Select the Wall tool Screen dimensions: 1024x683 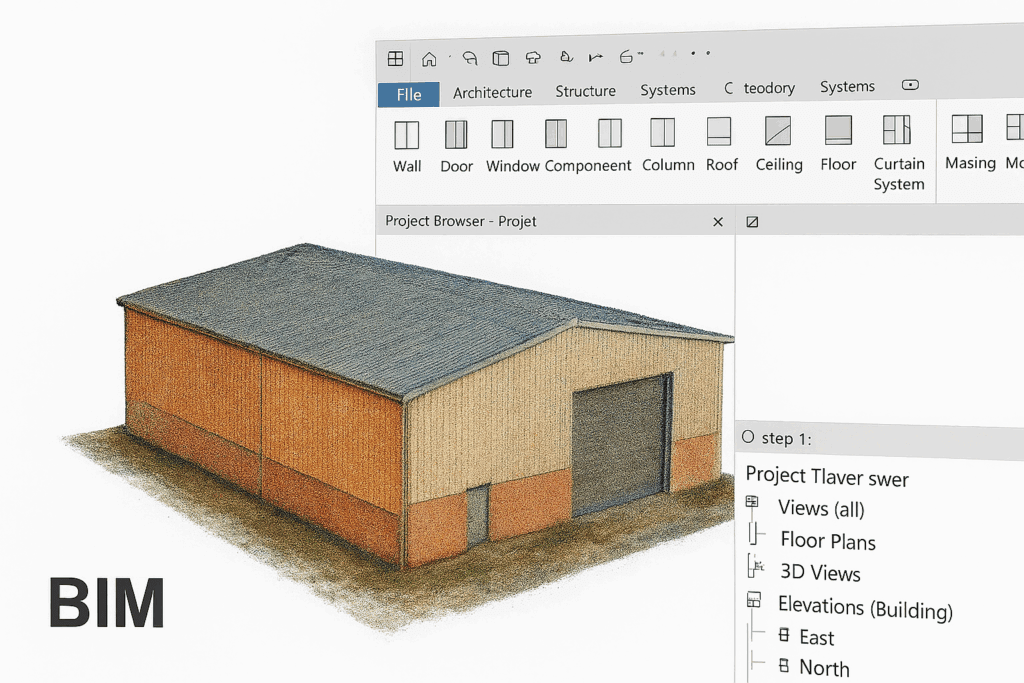coord(406,135)
